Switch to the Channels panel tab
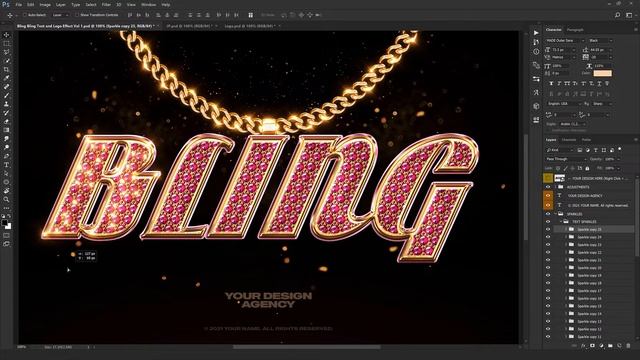 click(x=569, y=140)
